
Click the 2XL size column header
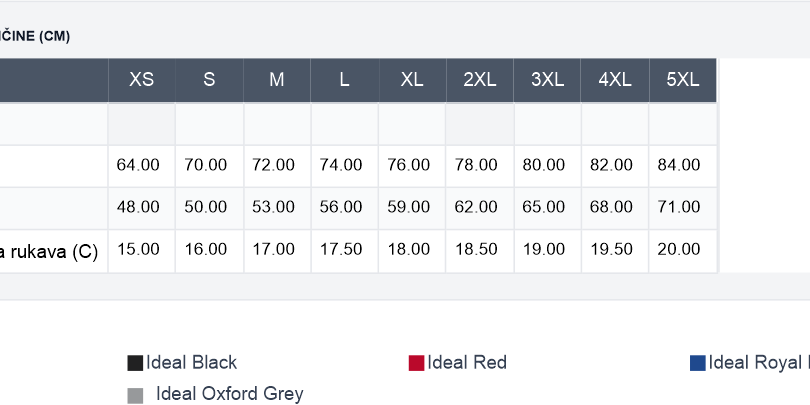pos(480,80)
